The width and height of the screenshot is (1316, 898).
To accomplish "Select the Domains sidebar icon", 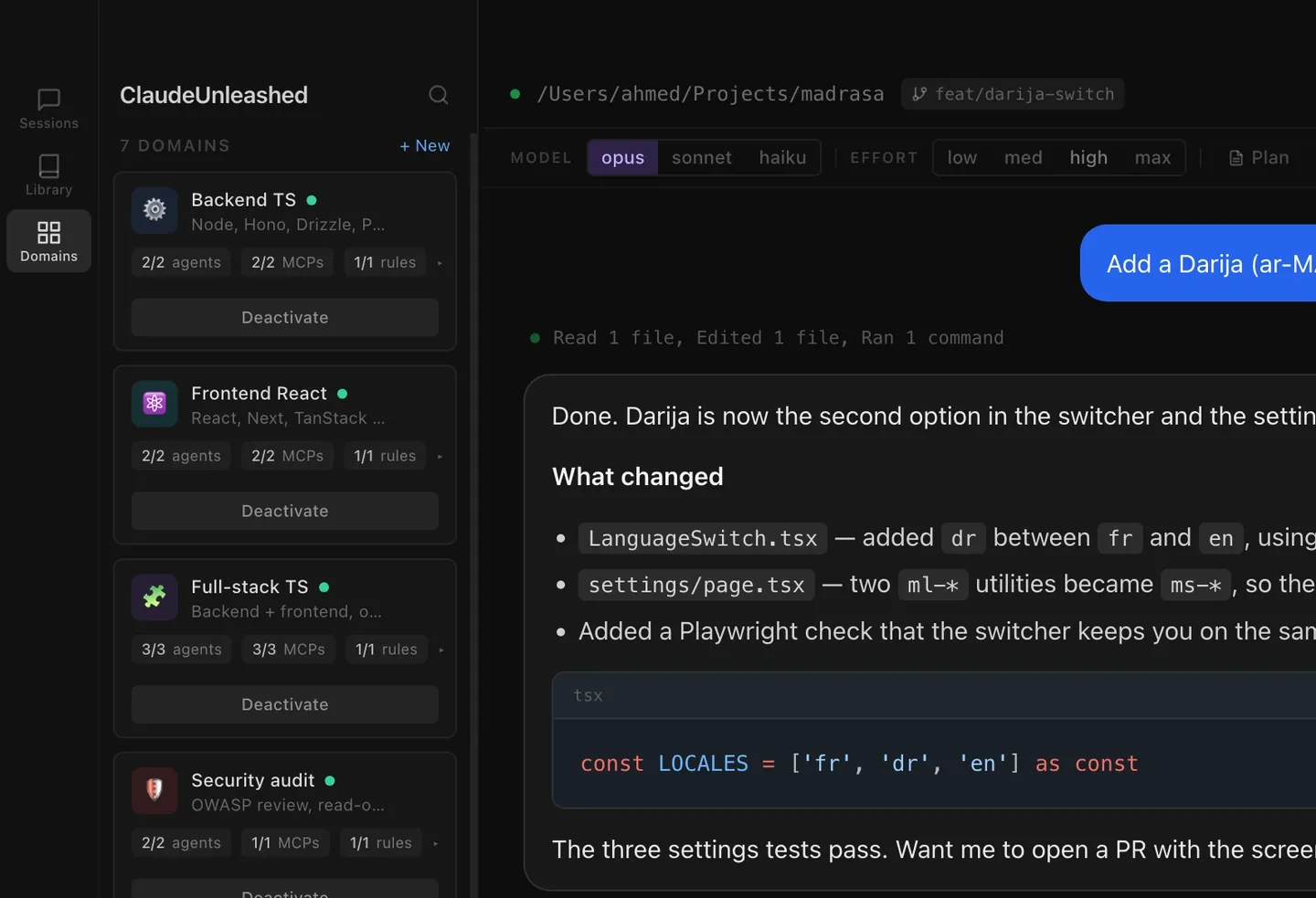I will pos(49,241).
